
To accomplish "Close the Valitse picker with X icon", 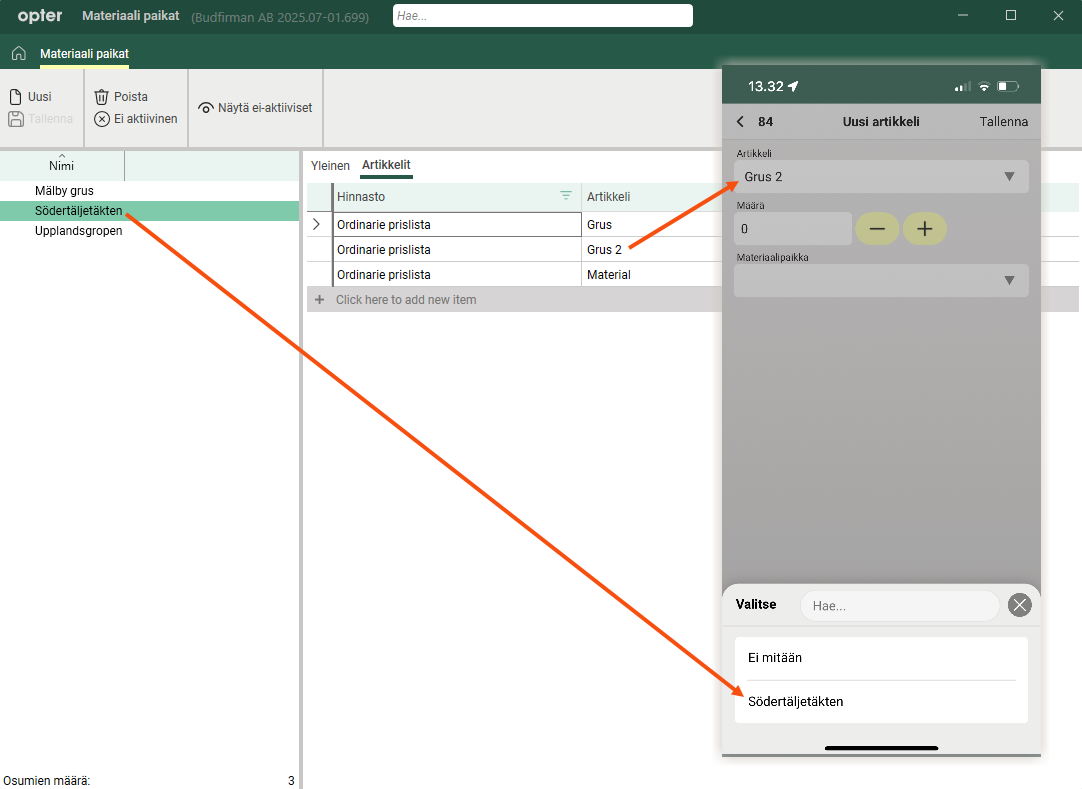I will click(x=1019, y=604).
